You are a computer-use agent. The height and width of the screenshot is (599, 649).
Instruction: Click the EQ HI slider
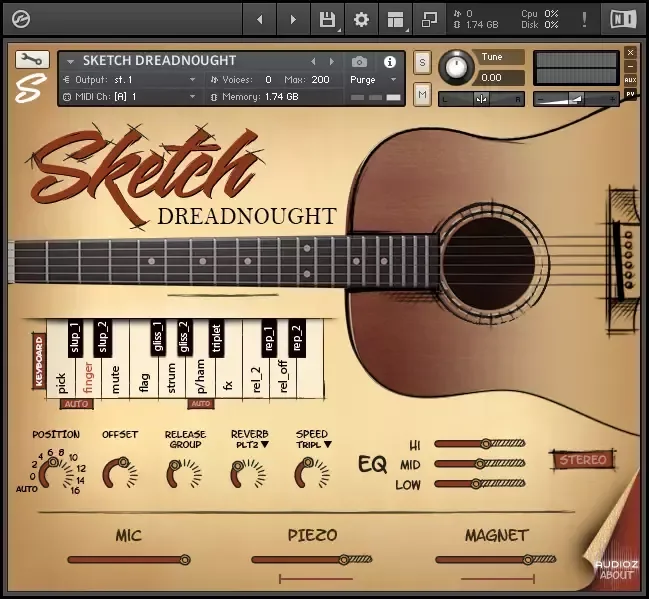(x=480, y=444)
